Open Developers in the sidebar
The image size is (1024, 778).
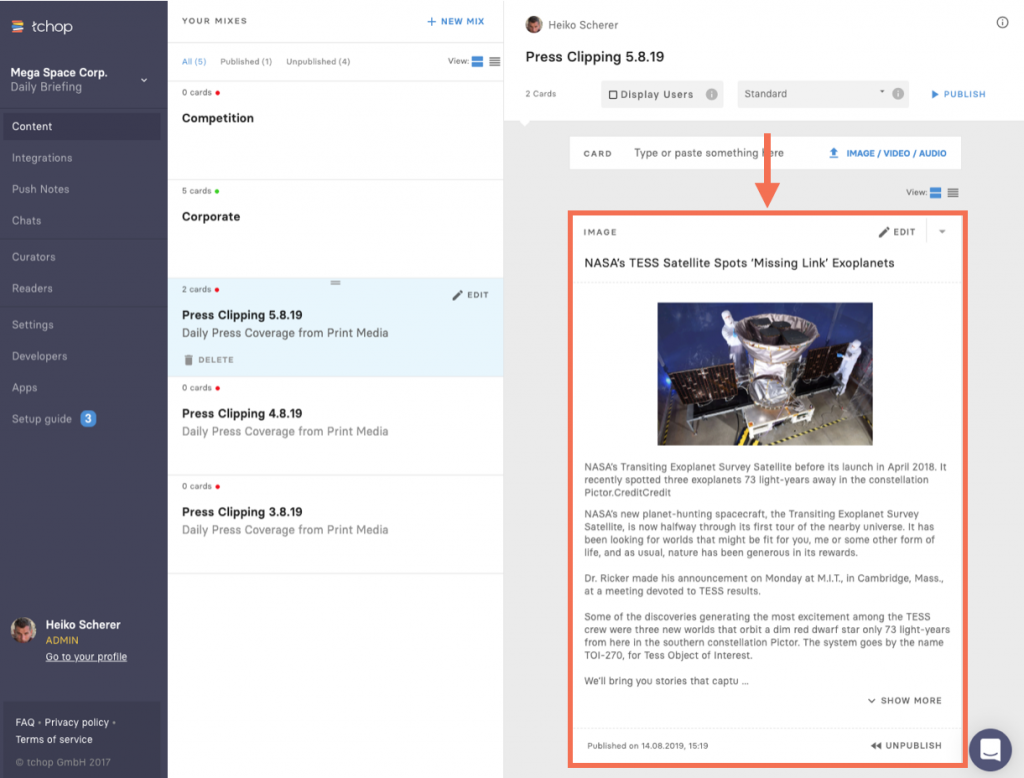pyautogui.click(x=39, y=357)
